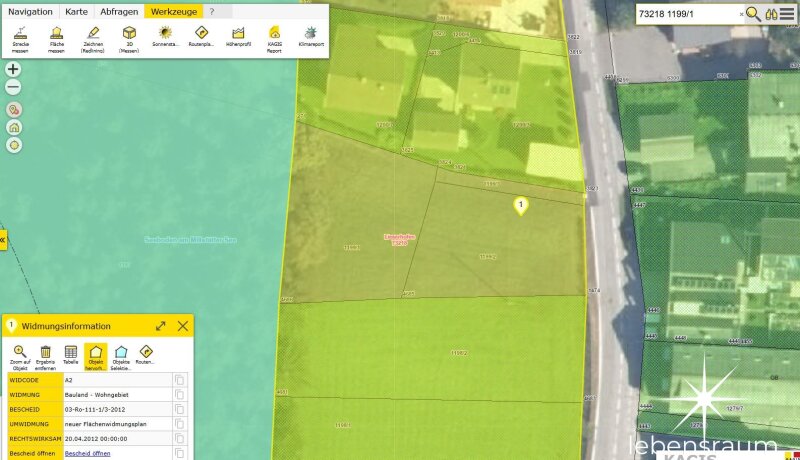Screen dimensions: 800x460
Task: Open the Zeichnen (Redlining) tool
Action: point(94,38)
